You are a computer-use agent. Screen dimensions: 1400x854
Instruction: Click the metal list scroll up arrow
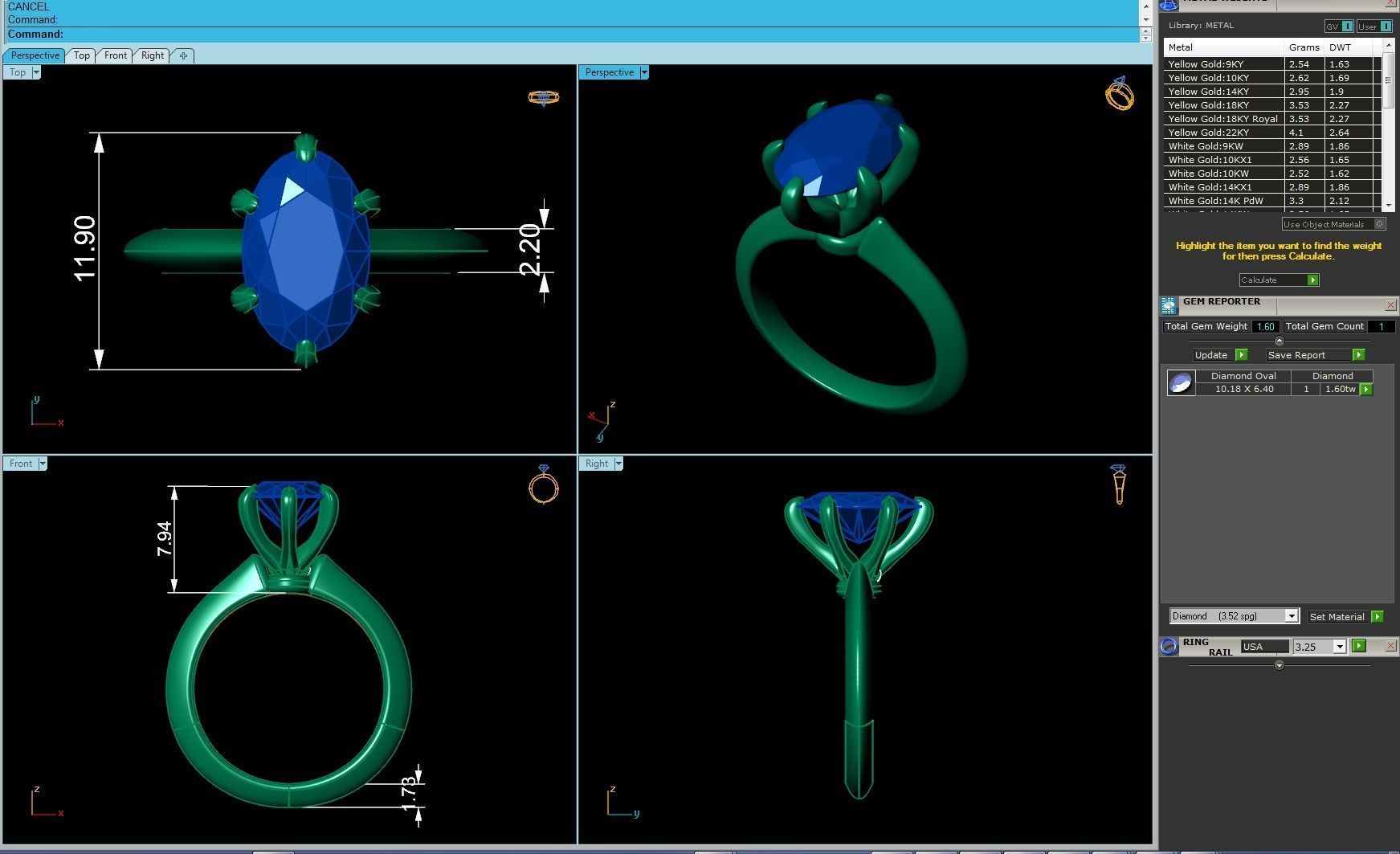point(1388,45)
